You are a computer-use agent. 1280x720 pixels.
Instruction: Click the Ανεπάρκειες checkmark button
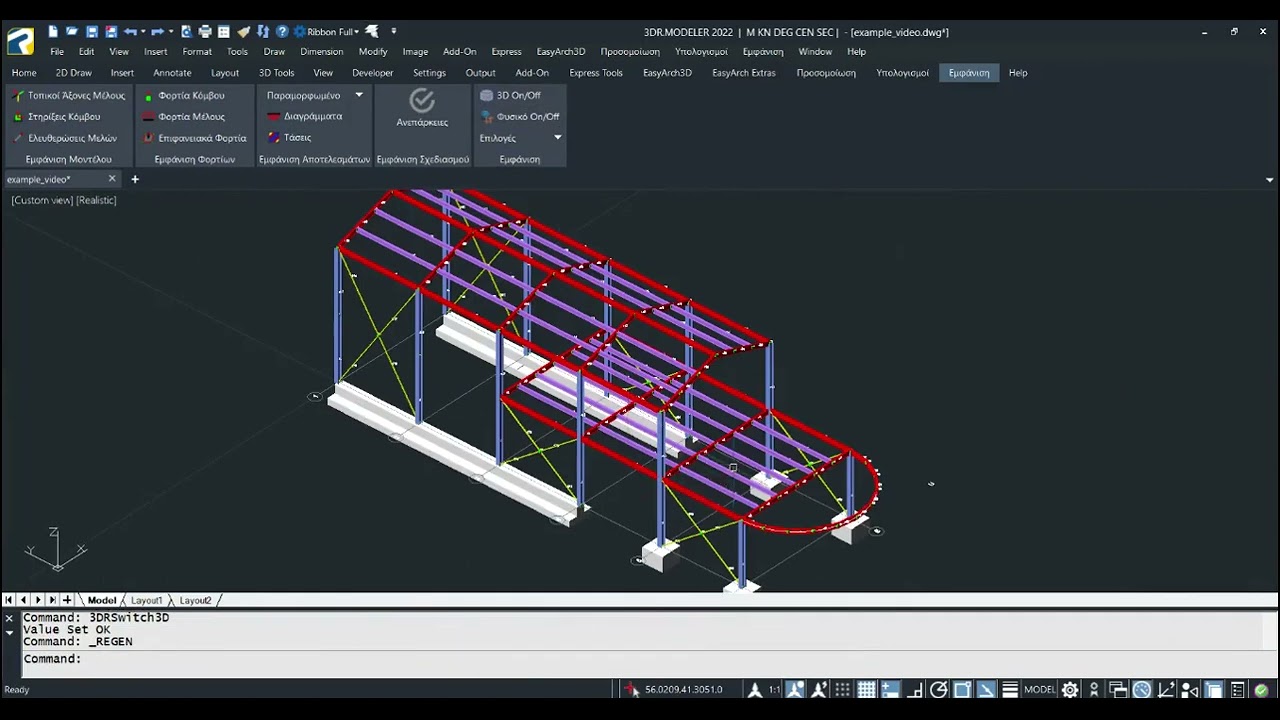(x=422, y=108)
